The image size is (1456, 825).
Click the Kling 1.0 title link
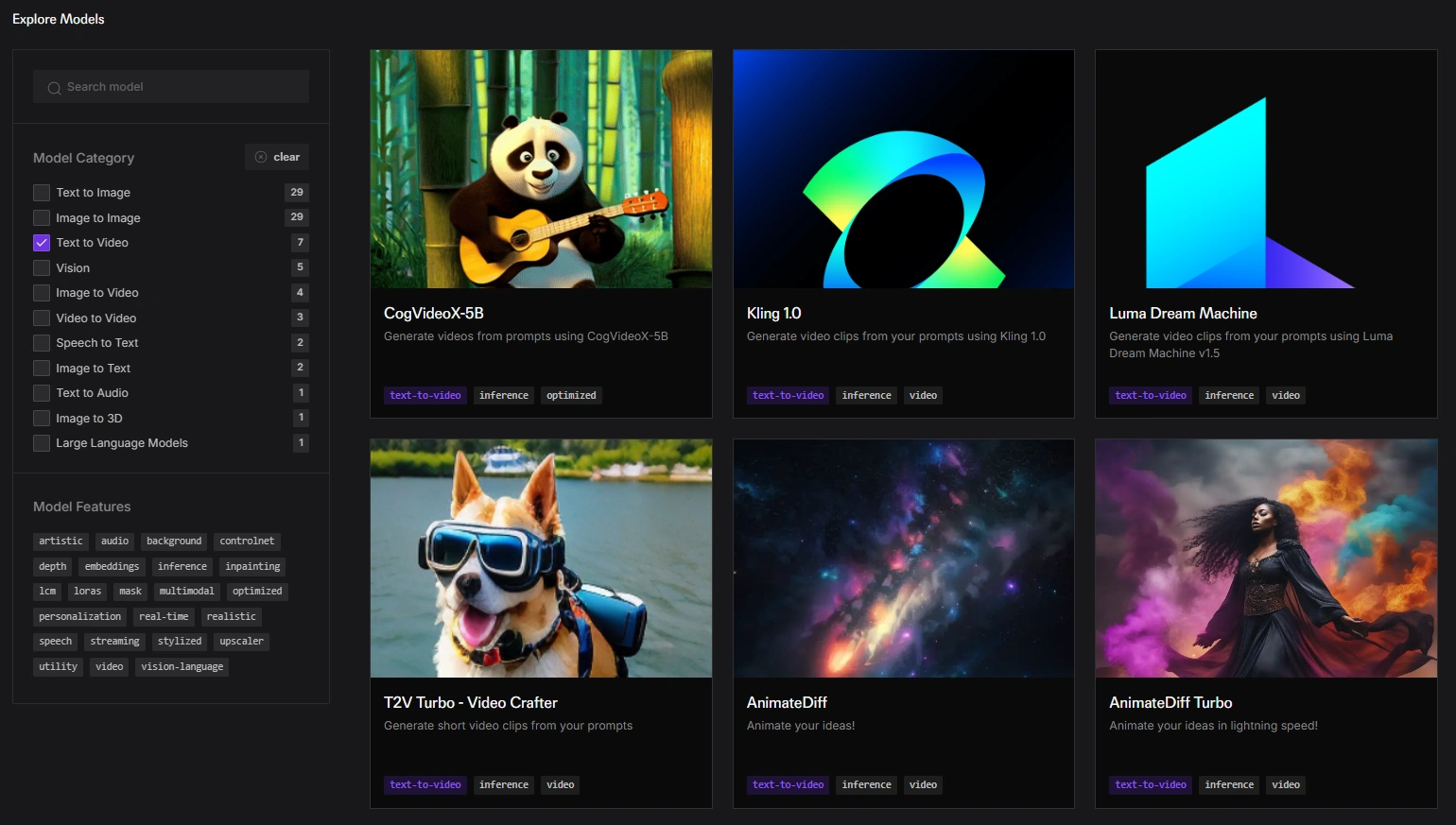pos(774,314)
